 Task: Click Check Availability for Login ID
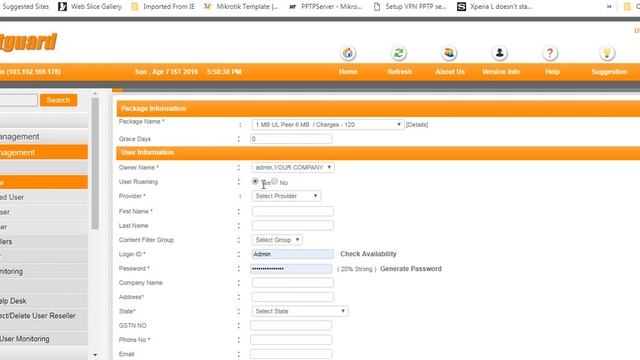(x=368, y=254)
